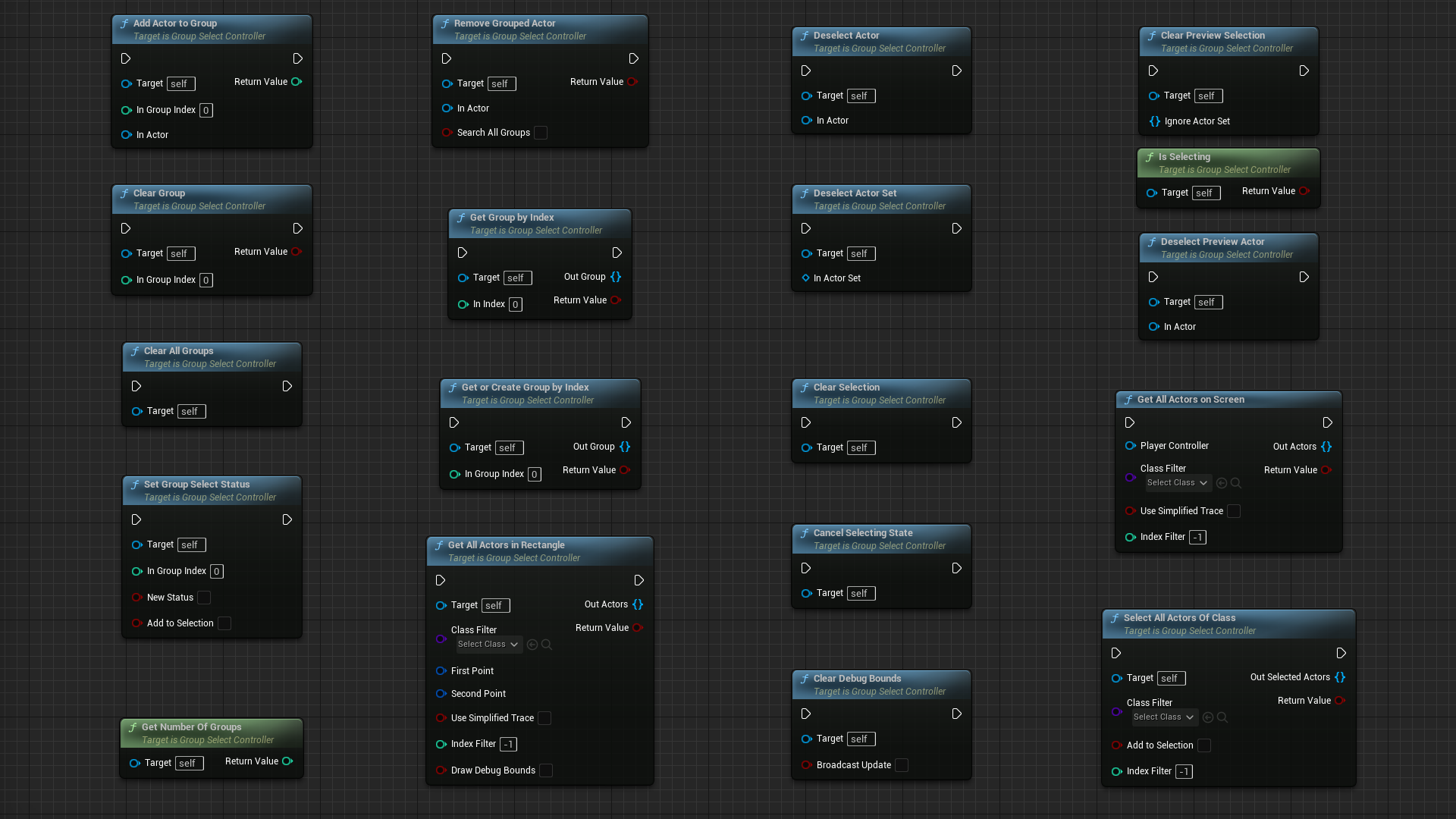Screen dimensions: 1456x819
Task: Enable Use Simplified Trace in Get All Actors in Rectangle
Action: pos(544,718)
